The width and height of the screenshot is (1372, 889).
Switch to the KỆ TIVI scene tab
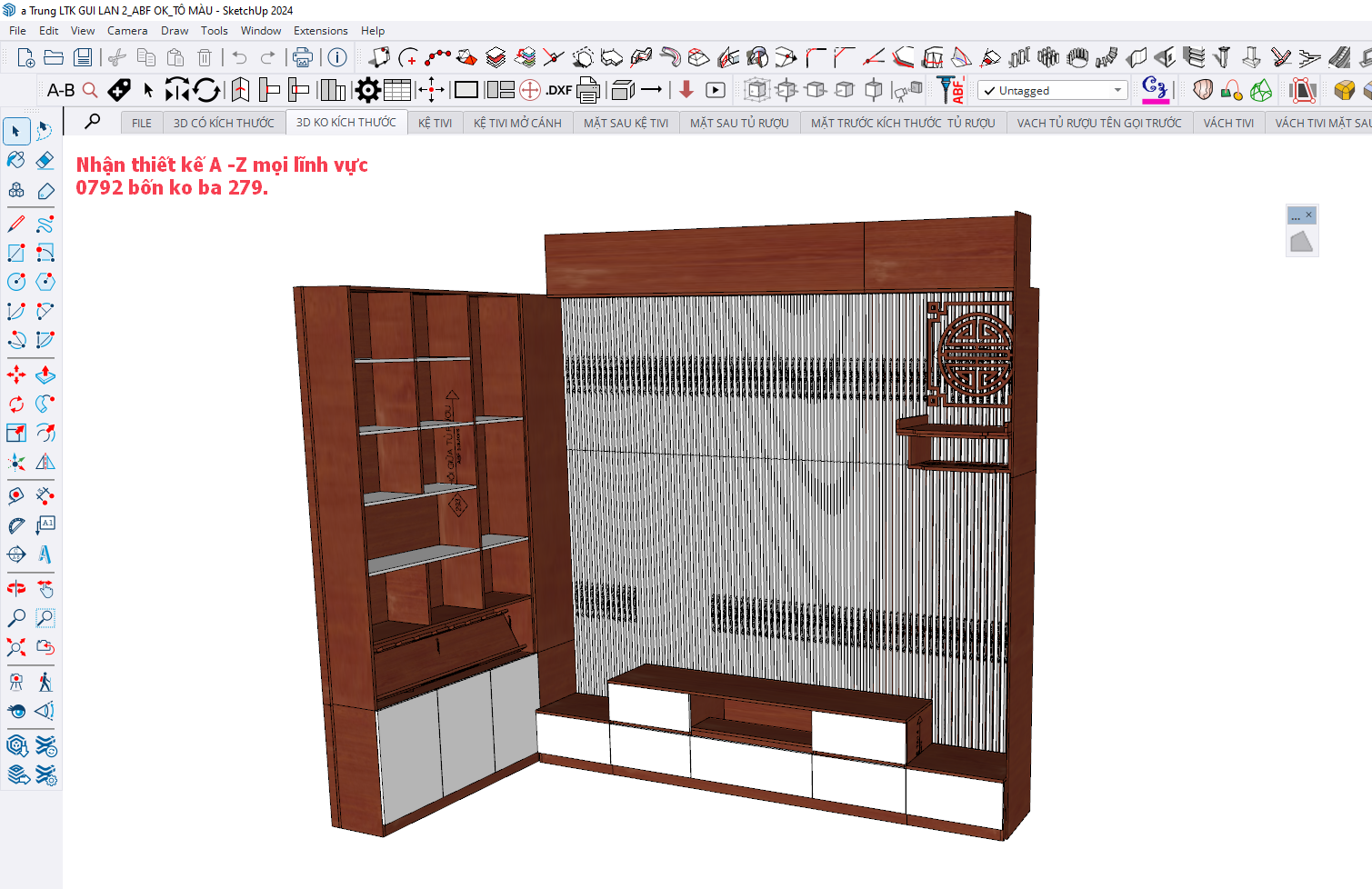435,123
